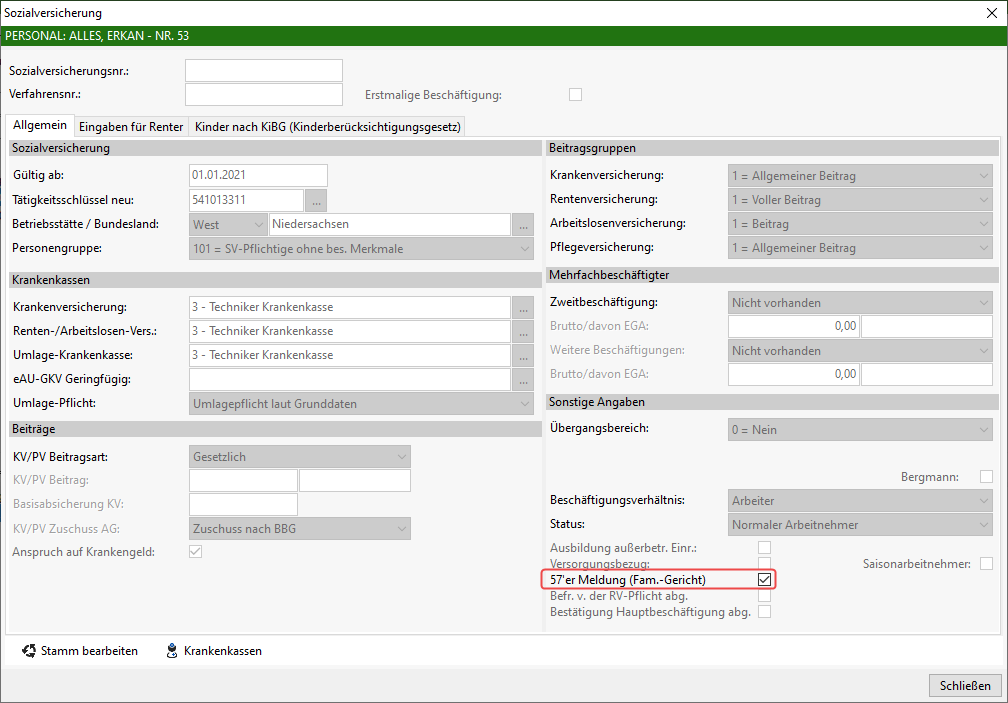Tick the Erstmalige Beschäftigung checkbox
This screenshot has height=703, width=1008.
click(575, 95)
